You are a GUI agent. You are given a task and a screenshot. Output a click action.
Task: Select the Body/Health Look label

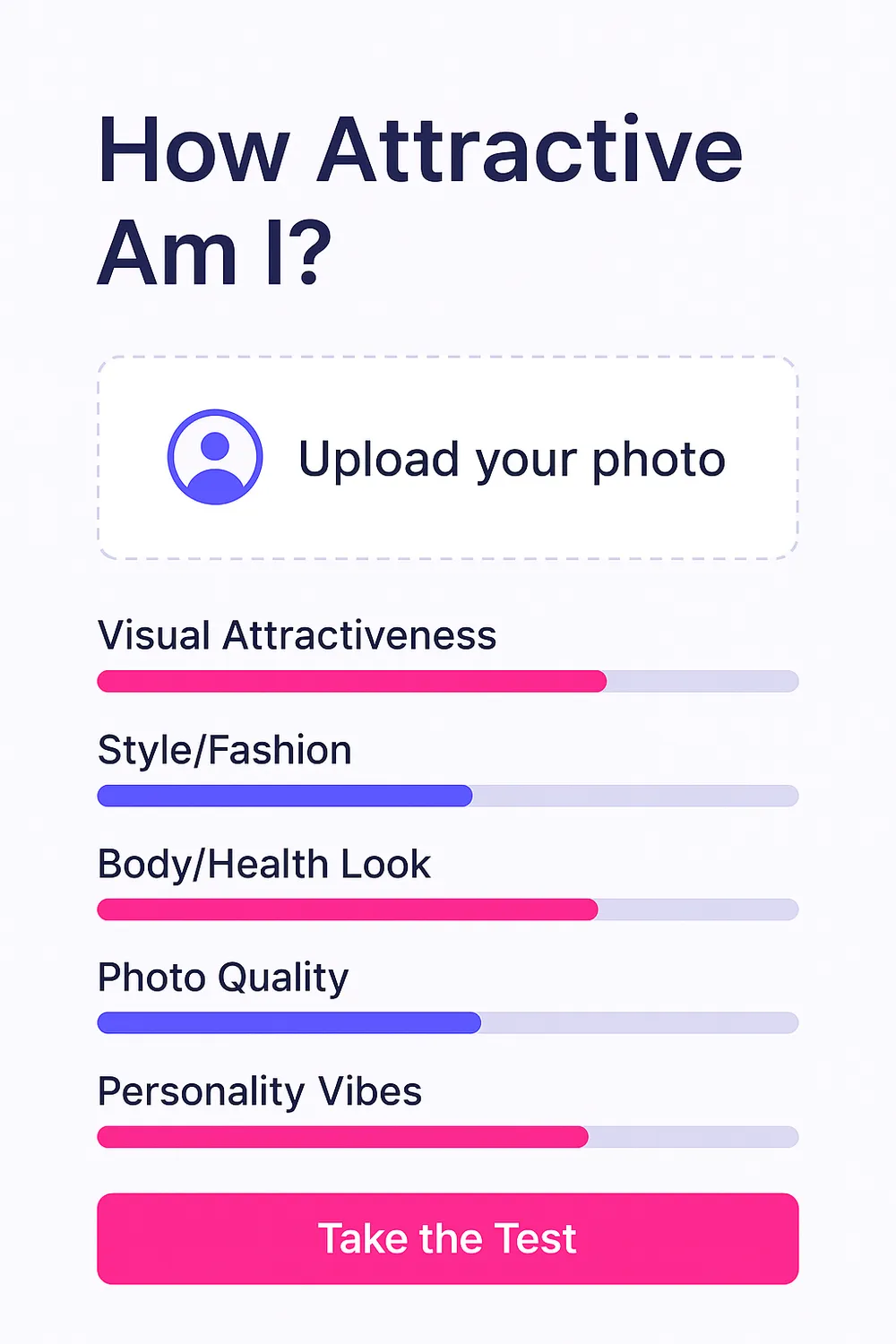coord(263,865)
